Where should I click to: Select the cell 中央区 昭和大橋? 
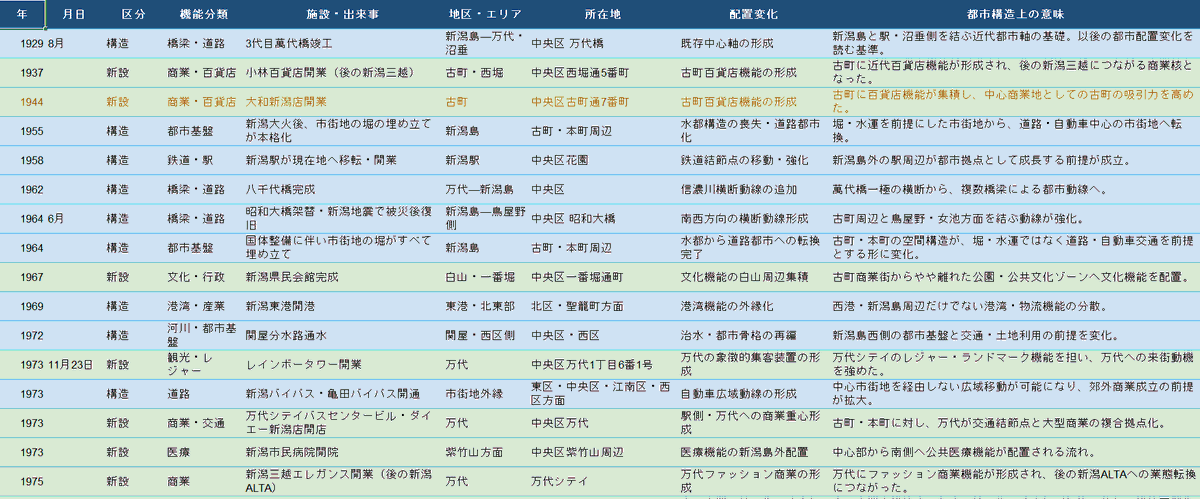602,218
